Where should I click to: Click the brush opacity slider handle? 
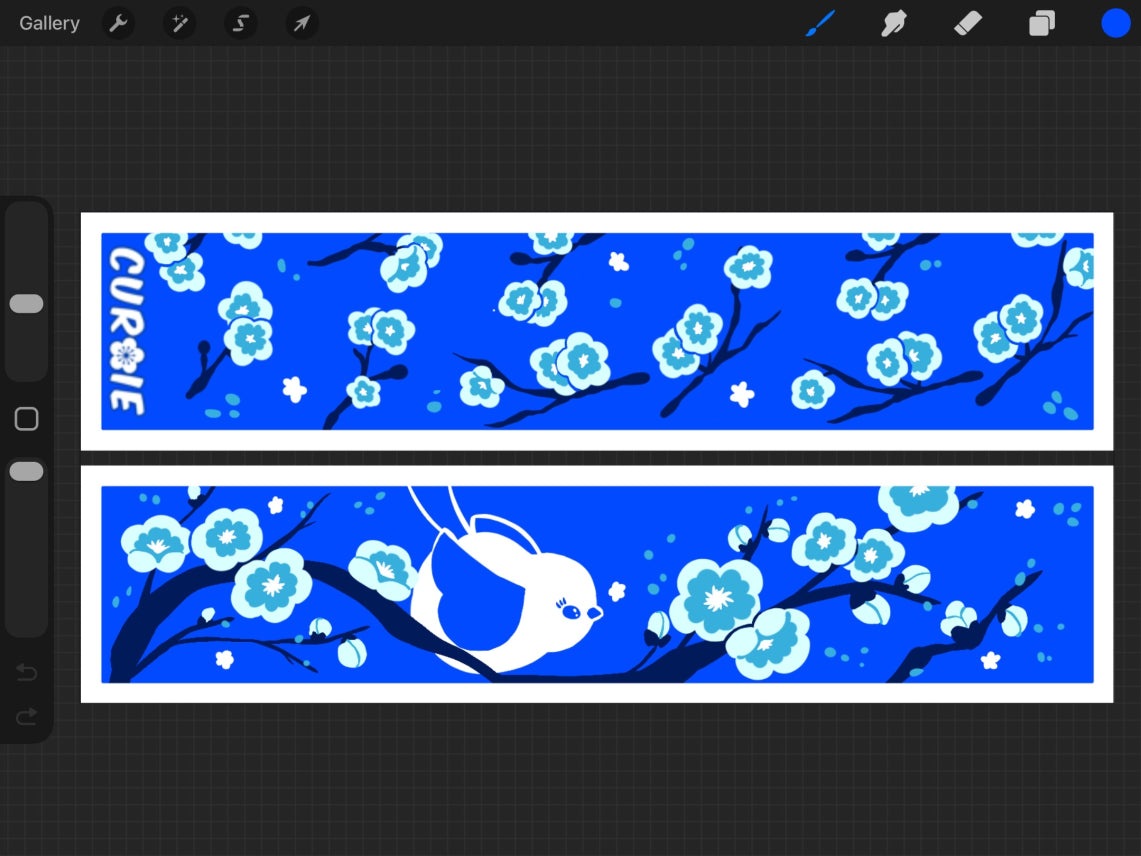click(x=26, y=471)
